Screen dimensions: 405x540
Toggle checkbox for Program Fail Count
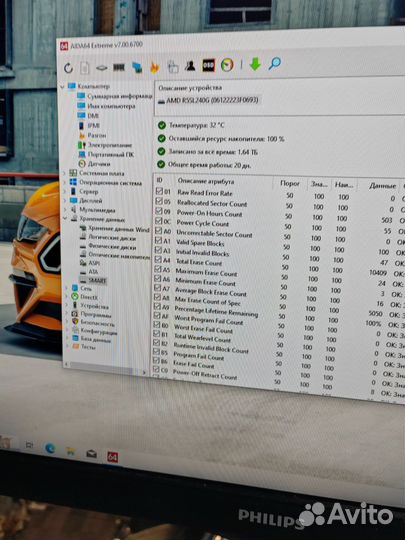pyautogui.click(x=156, y=351)
